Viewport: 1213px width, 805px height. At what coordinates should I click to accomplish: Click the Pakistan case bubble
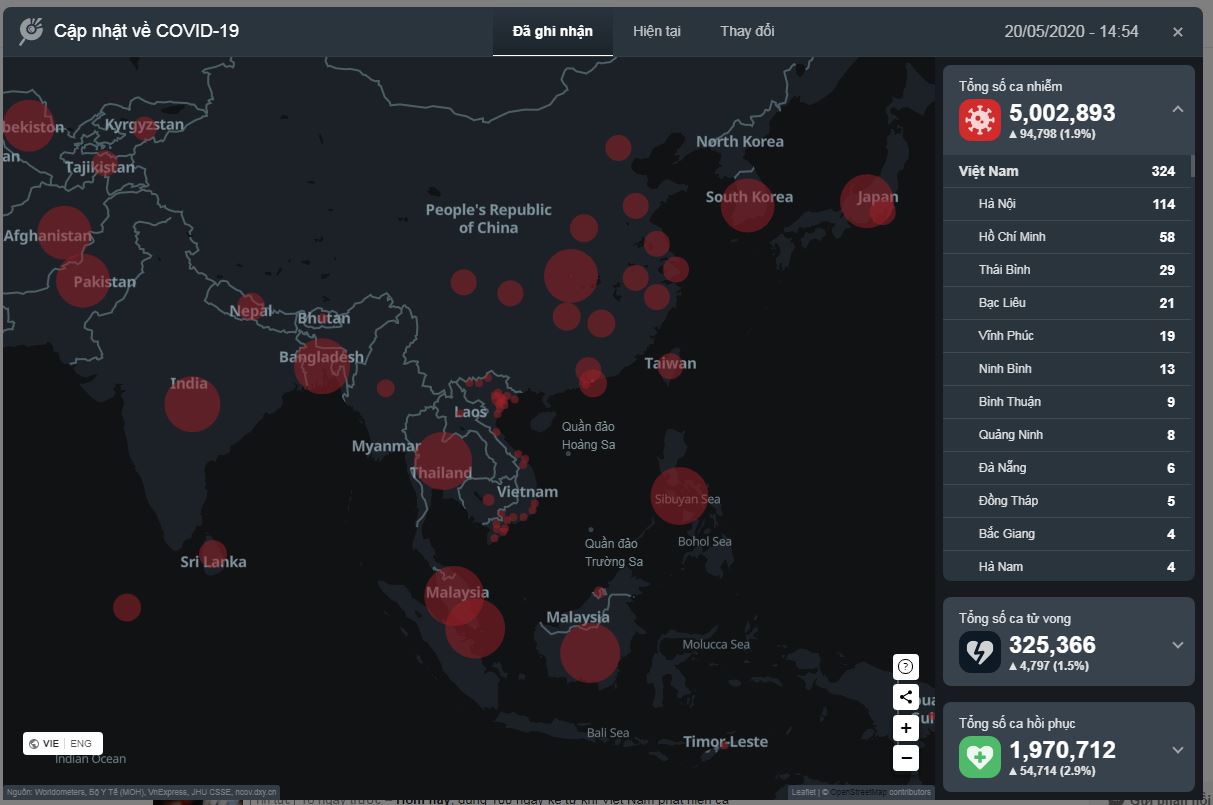pyautogui.click(x=82, y=280)
